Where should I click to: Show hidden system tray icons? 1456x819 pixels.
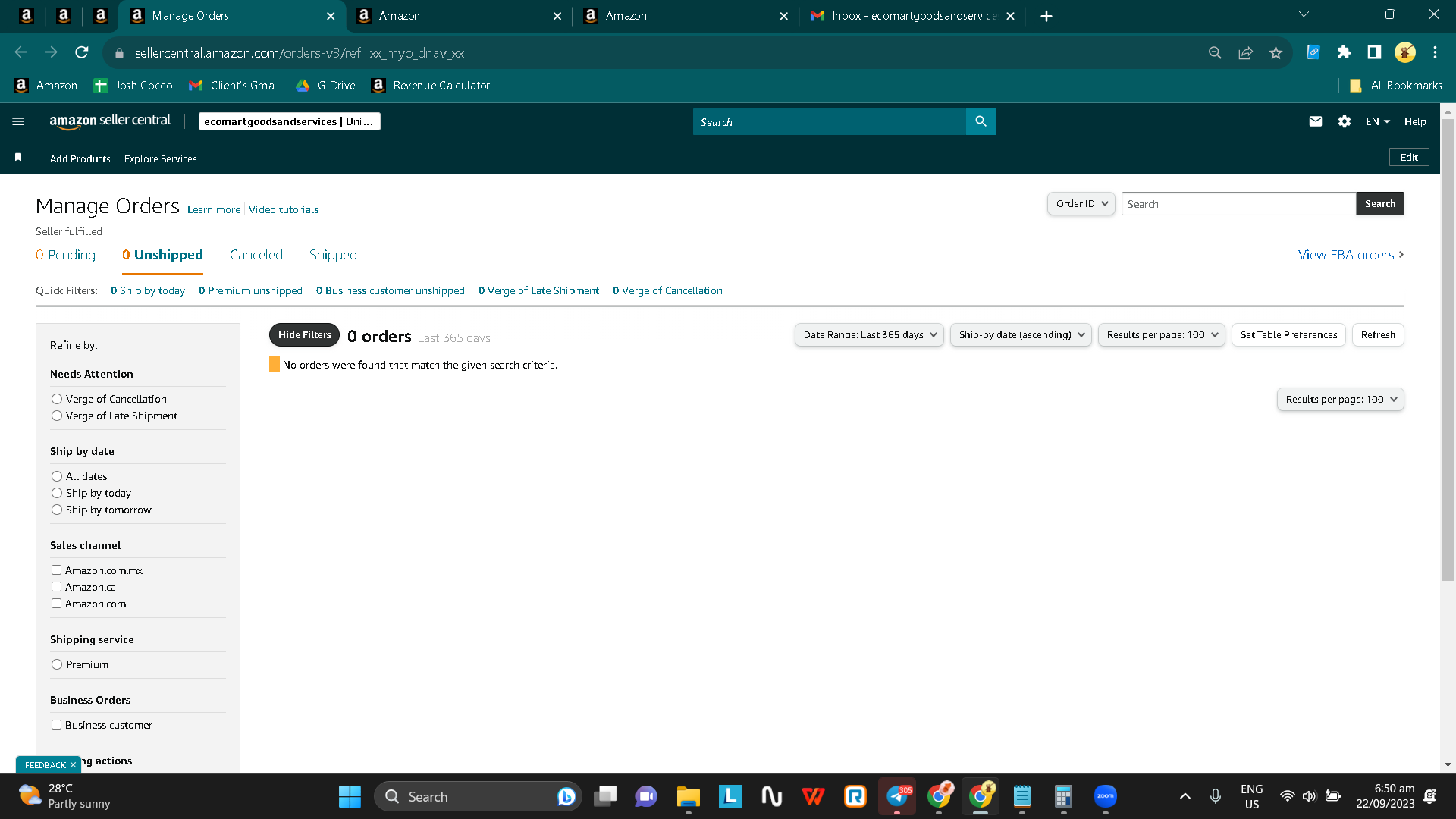point(1185,796)
